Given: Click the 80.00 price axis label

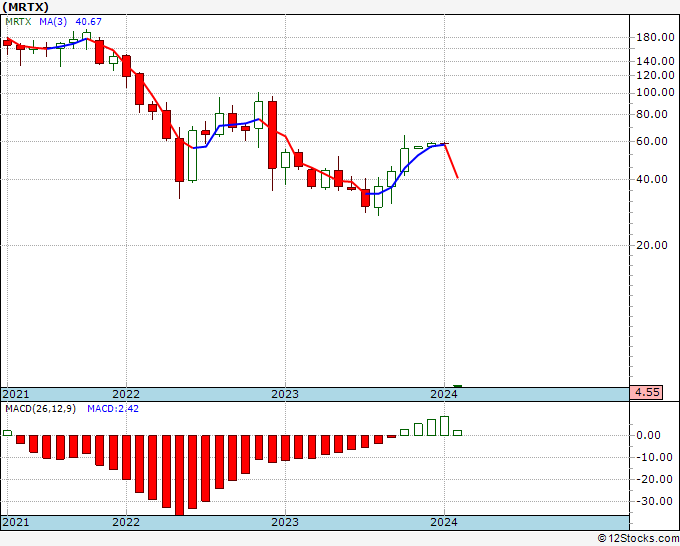Looking at the screenshot, I should 652,114.
